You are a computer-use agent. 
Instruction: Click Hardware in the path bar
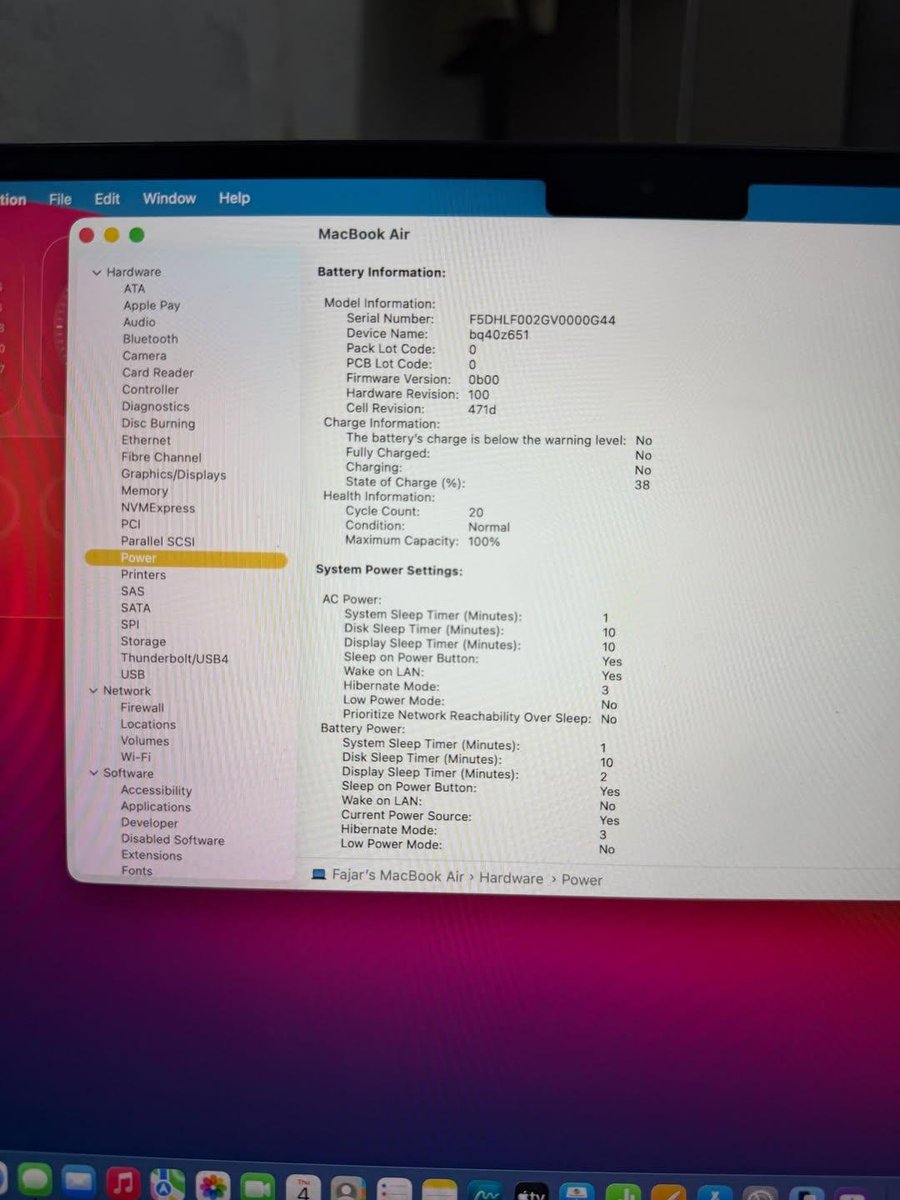511,878
